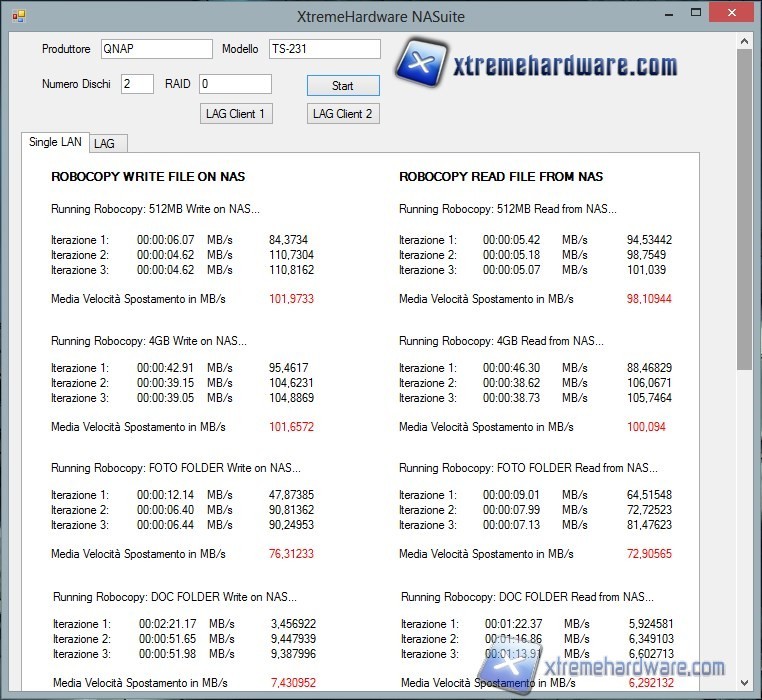Viewport: 762px width, 700px height.
Task: Click the ROBOCOPY READ FILE FROM NAS heading
Action: coord(501,177)
